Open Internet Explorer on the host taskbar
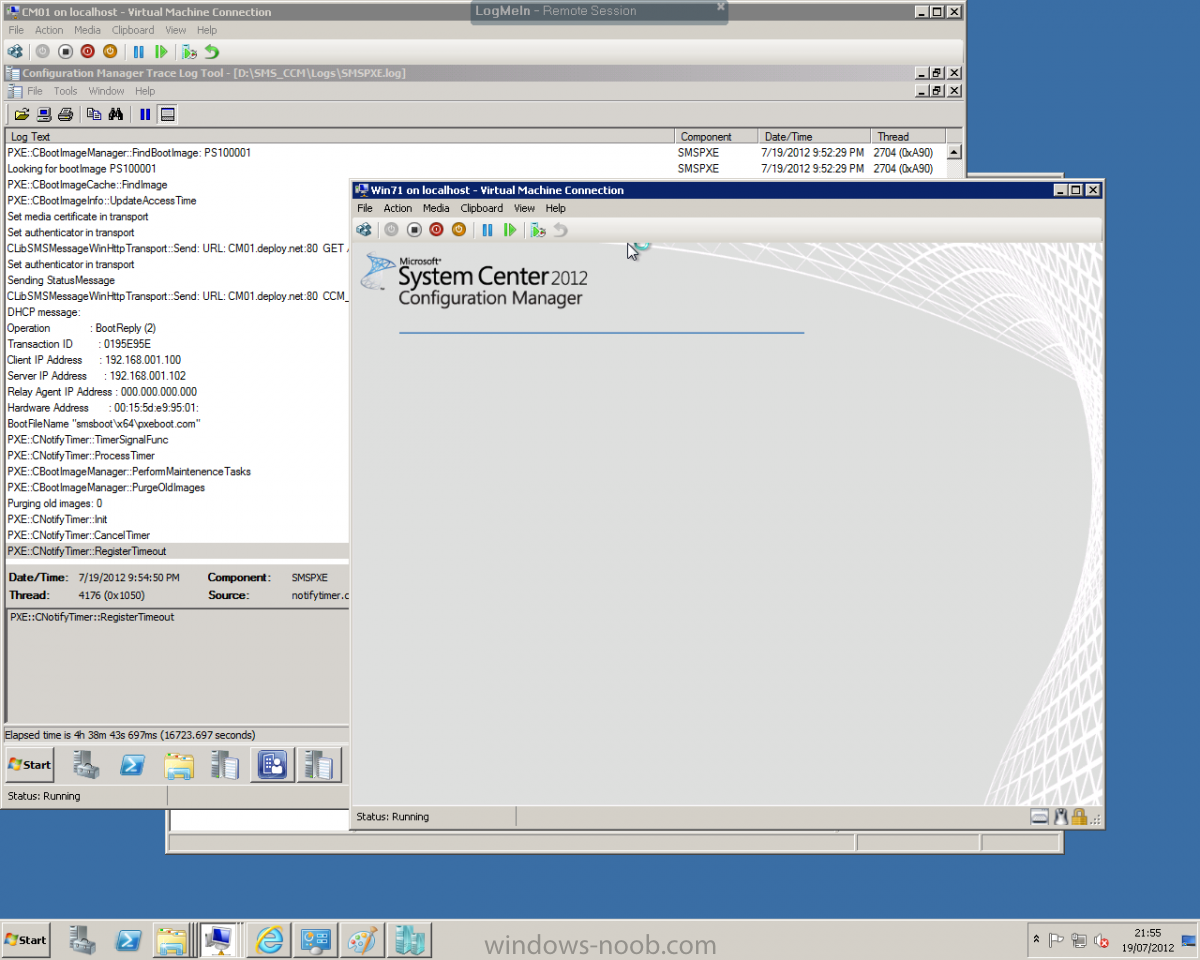The image size is (1200, 960). [270, 940]
